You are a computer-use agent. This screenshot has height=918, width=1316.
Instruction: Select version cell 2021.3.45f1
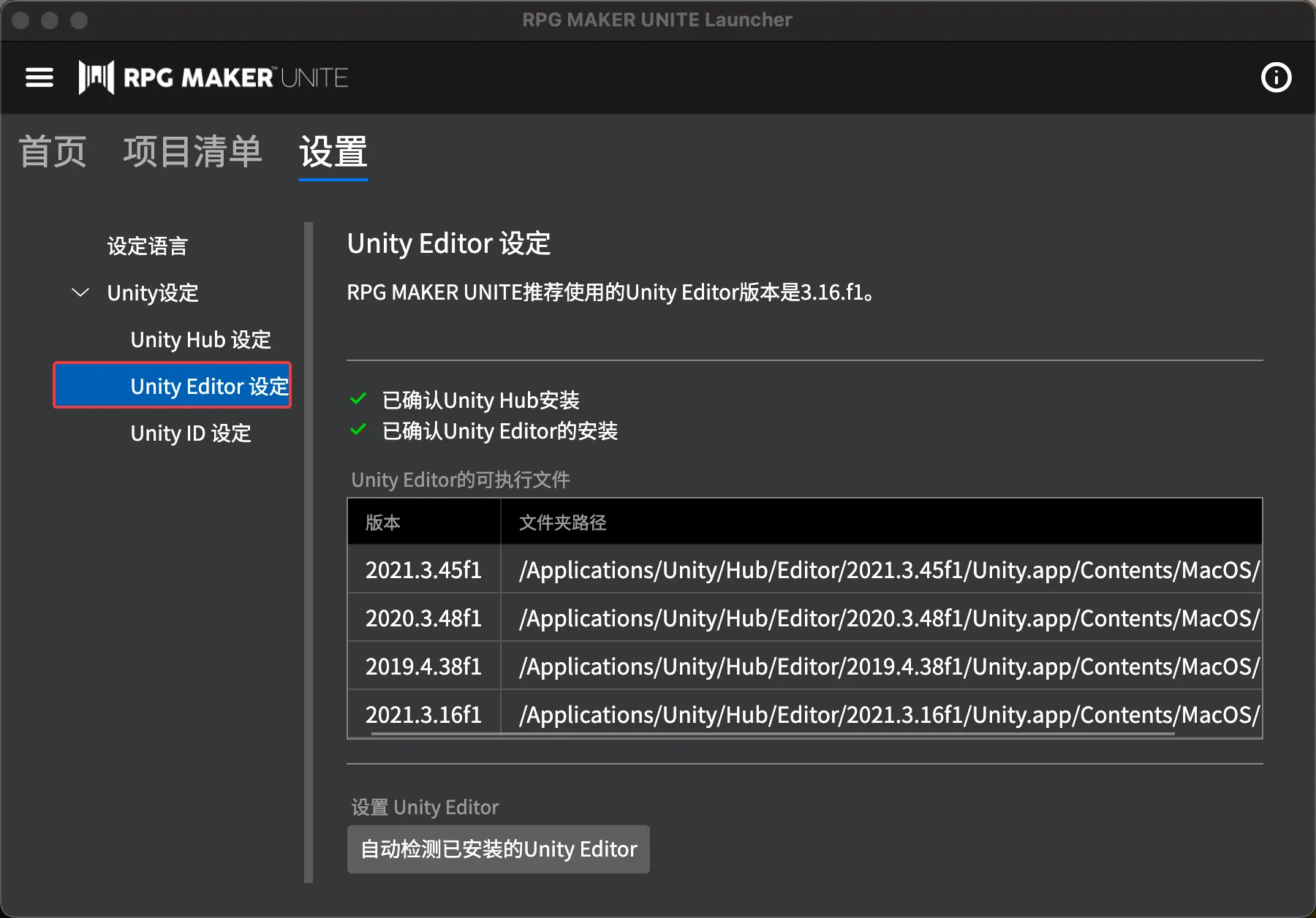pos(424,570)
